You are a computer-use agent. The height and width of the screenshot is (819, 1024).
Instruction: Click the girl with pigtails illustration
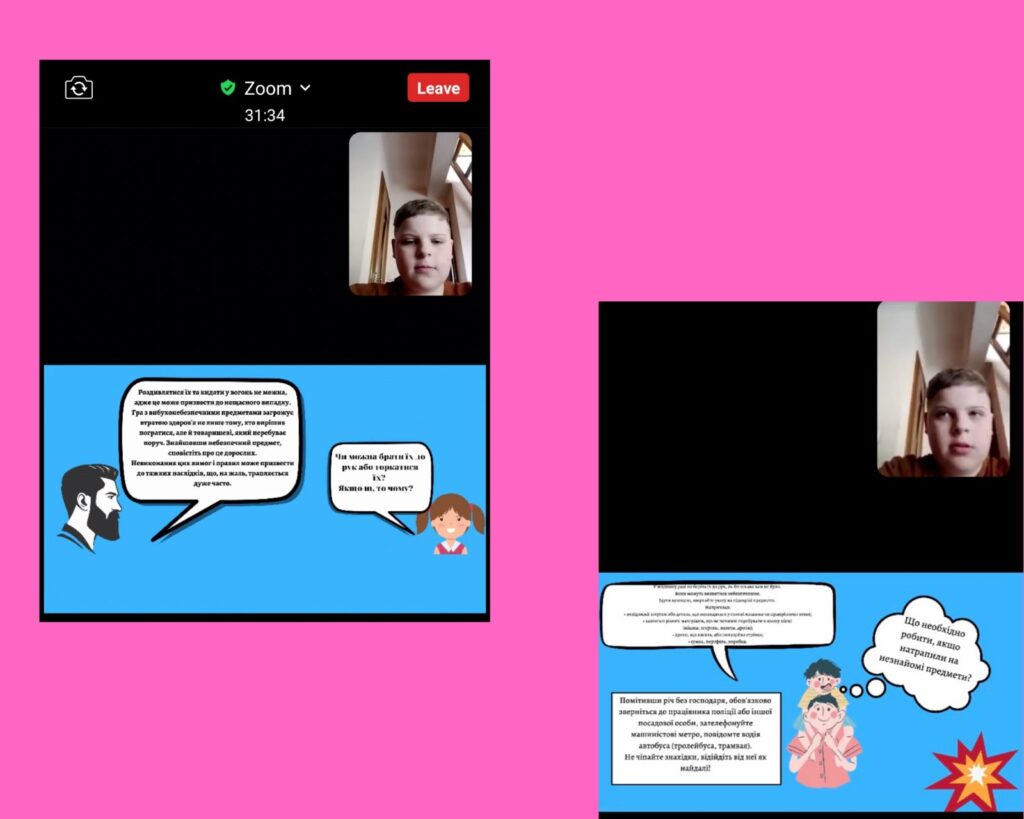(x=450, y=524)
